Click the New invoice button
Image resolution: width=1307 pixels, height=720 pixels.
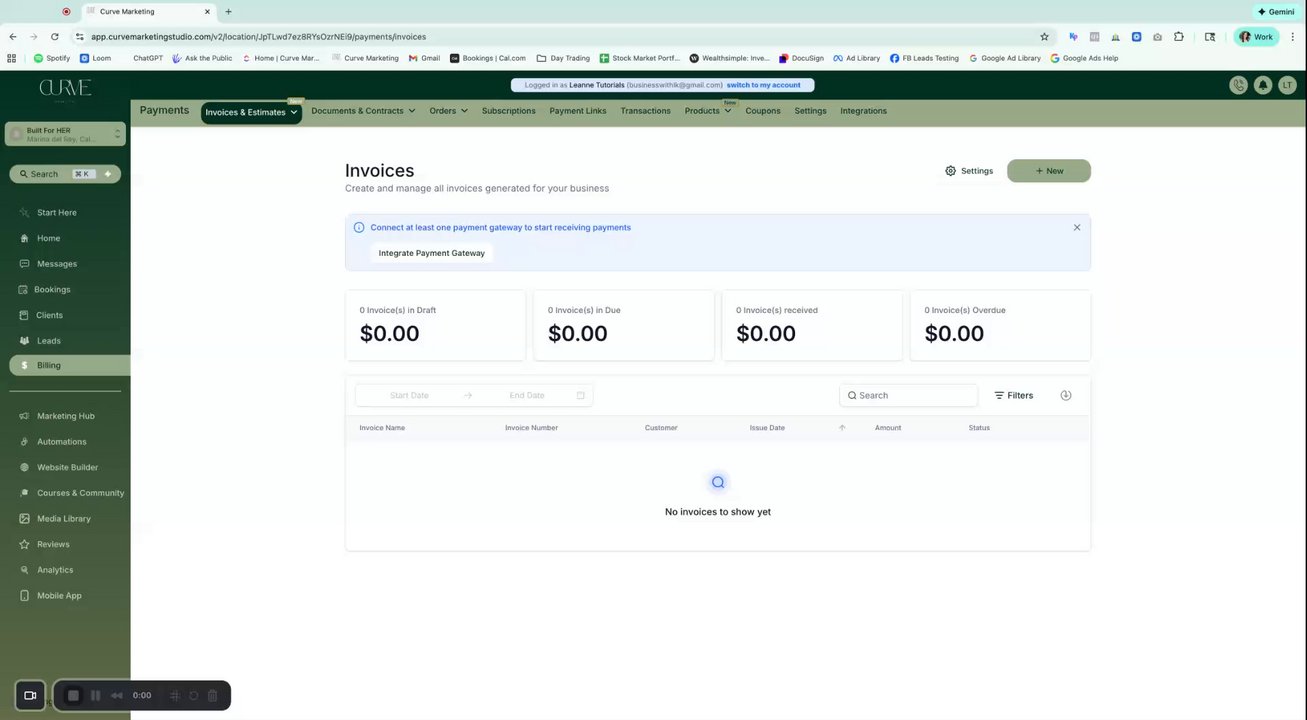(x=1048, y=171)
